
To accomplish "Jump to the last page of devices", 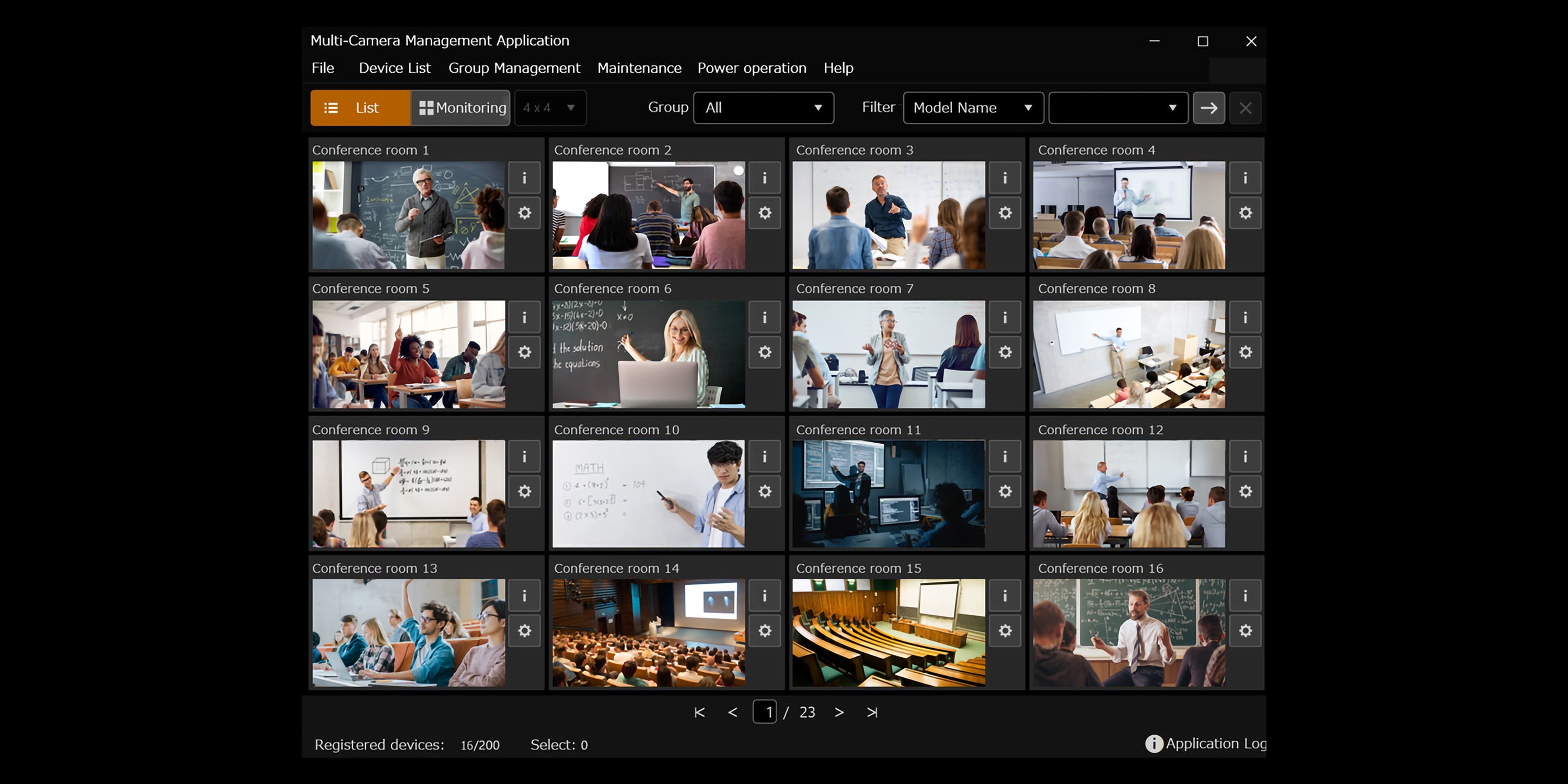I will click(872, 712).
